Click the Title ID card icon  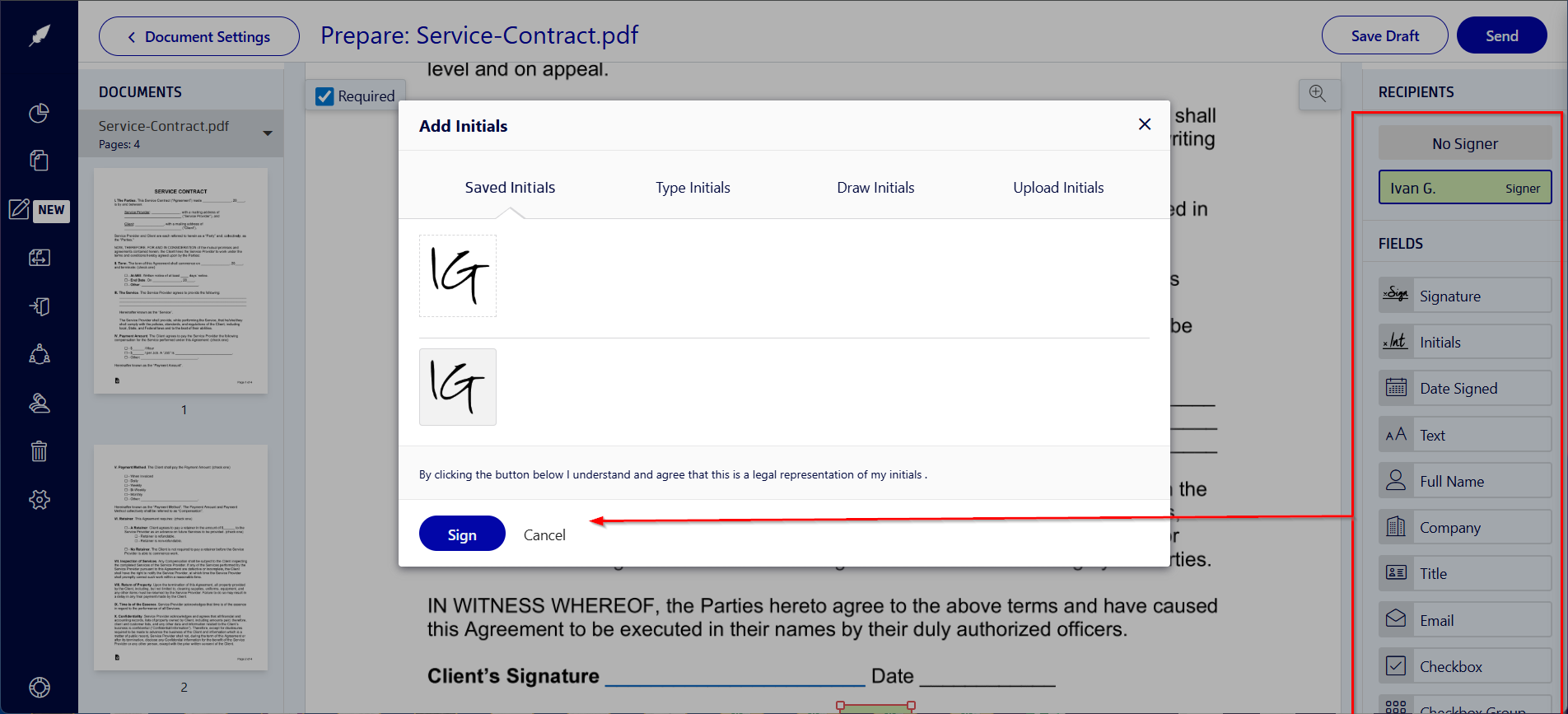[x=1396, y=572]
